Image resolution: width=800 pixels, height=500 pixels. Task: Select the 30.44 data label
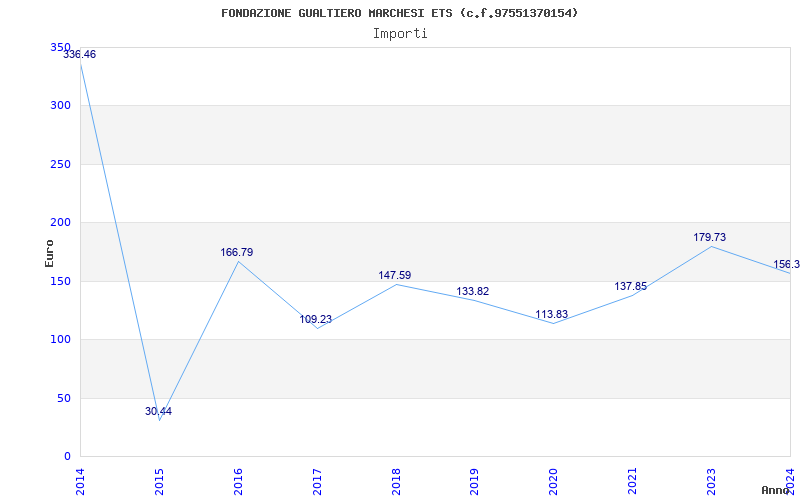pyautogui.click(x=158, y=411)
